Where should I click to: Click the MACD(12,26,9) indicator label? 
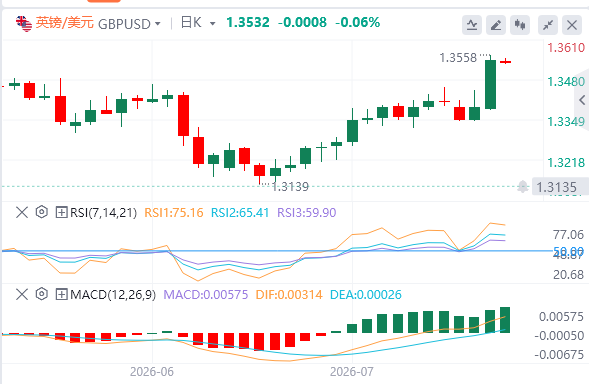pos(113,295)
